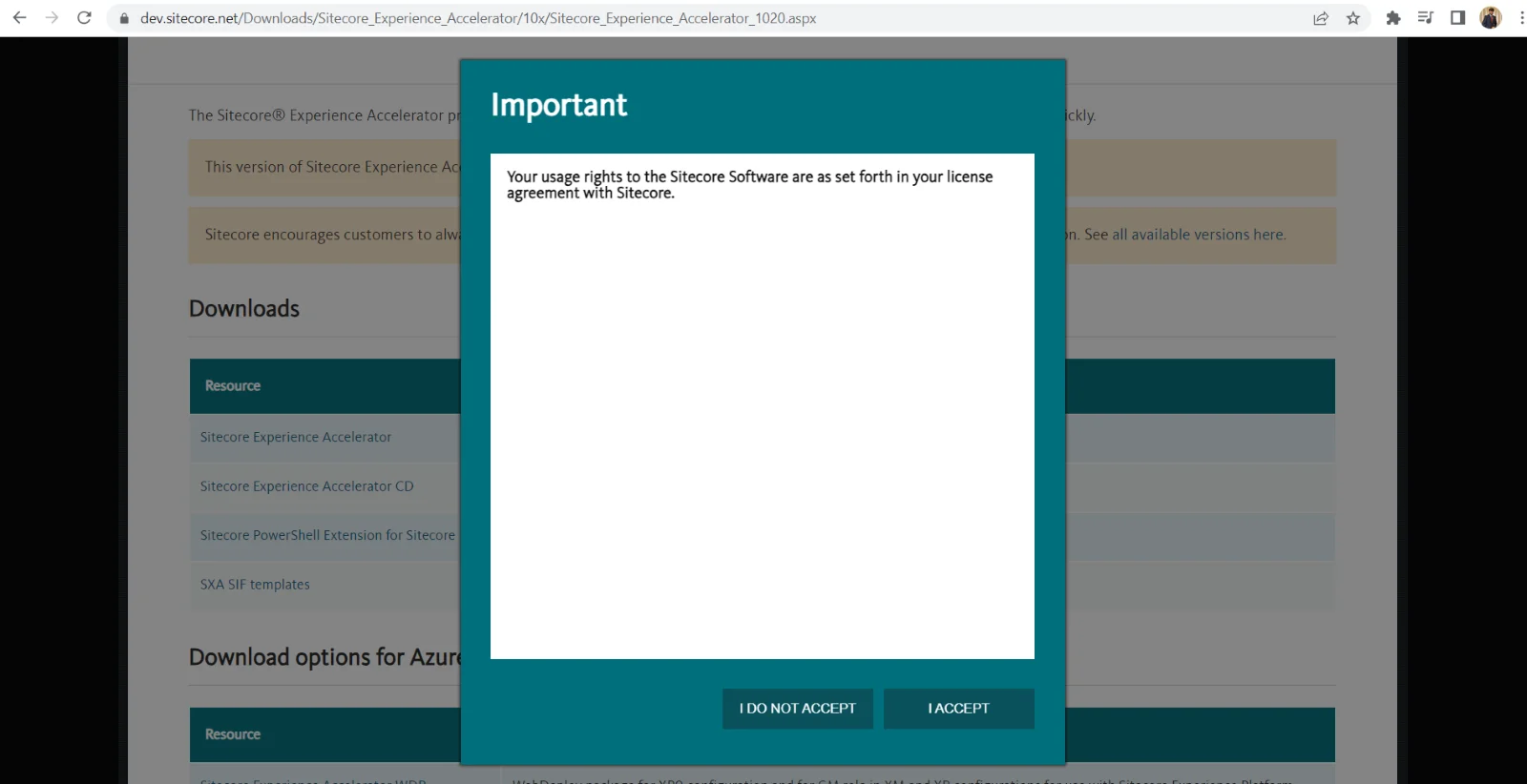Open Sitecore PowerShell Extension link
Viewport: 1527px width, 784px height.
(x=327, y=535)
